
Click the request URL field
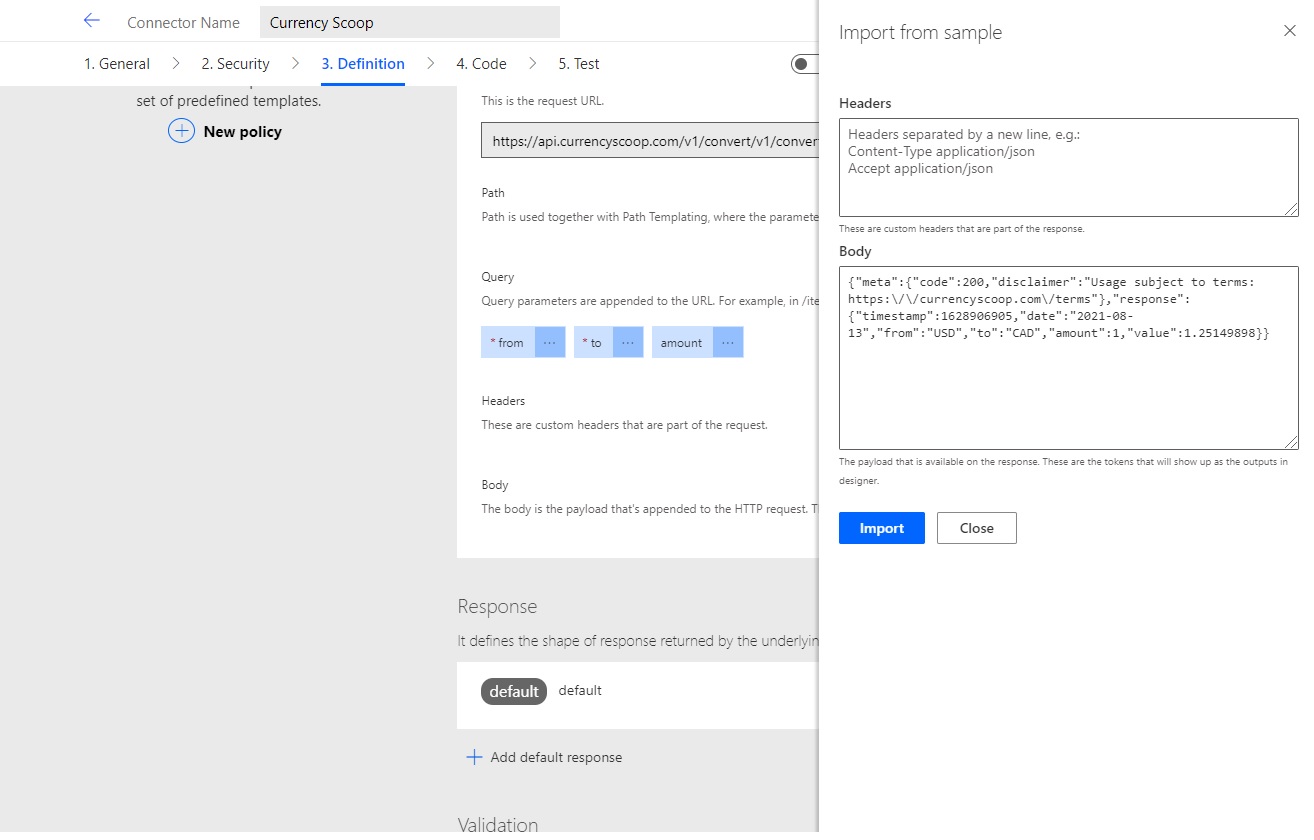pyautogui.click(x=650, y=140)
